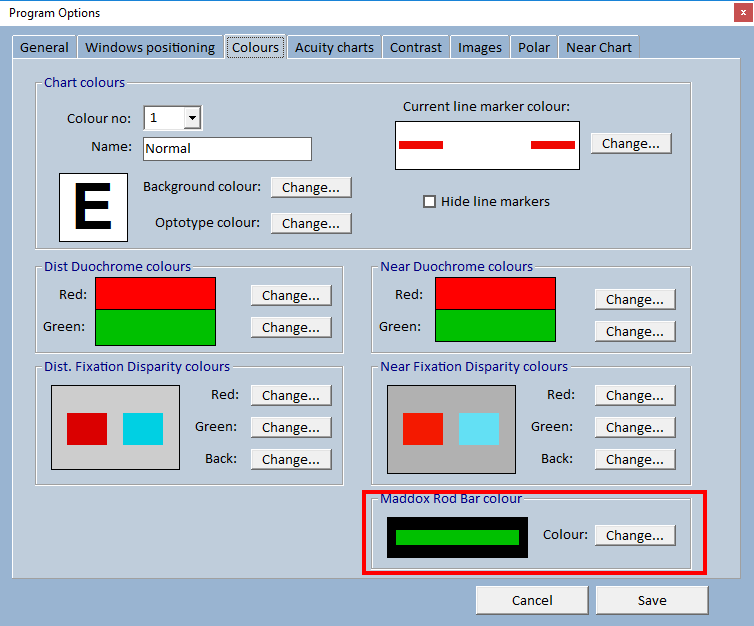Image resolution: width=754 pixels, height=626 pixels.
Task: Switch to Windows positioning tab
Action: click(x=150, y=47)
